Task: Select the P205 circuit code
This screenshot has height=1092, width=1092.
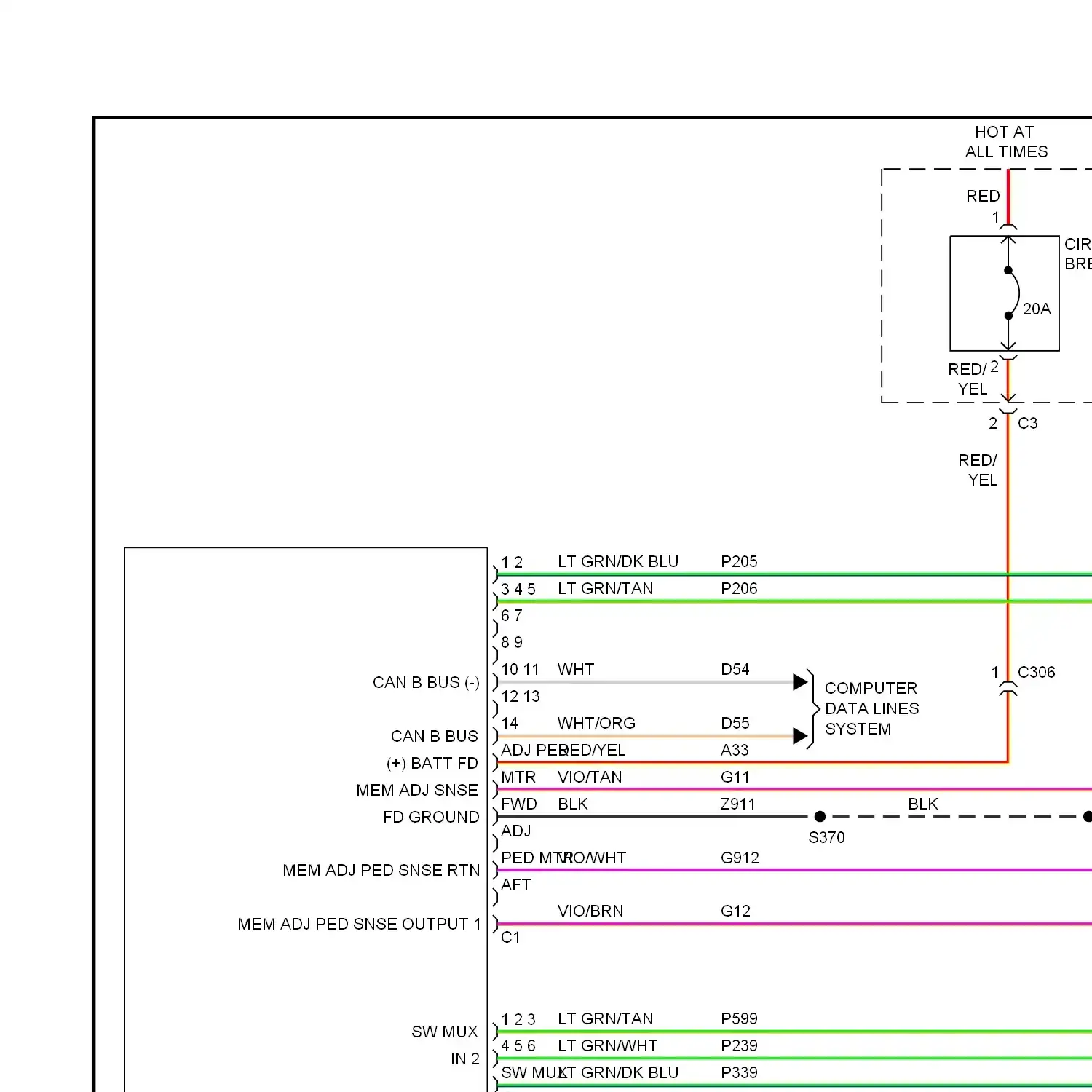Action: pos(739,561)
